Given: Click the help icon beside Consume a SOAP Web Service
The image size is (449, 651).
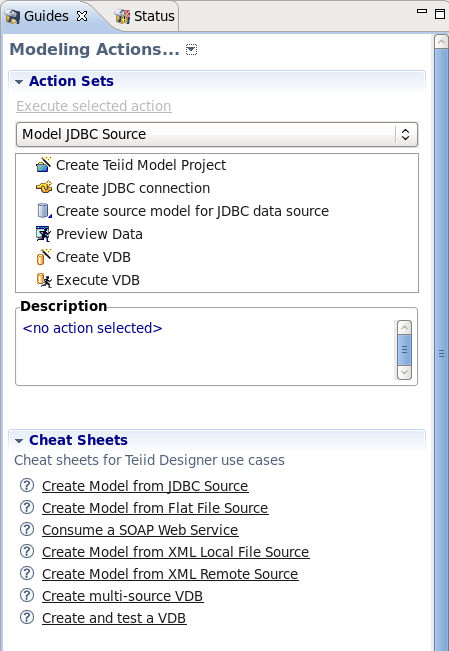Looking at the screenshot, I should click(x=27, y=529).
